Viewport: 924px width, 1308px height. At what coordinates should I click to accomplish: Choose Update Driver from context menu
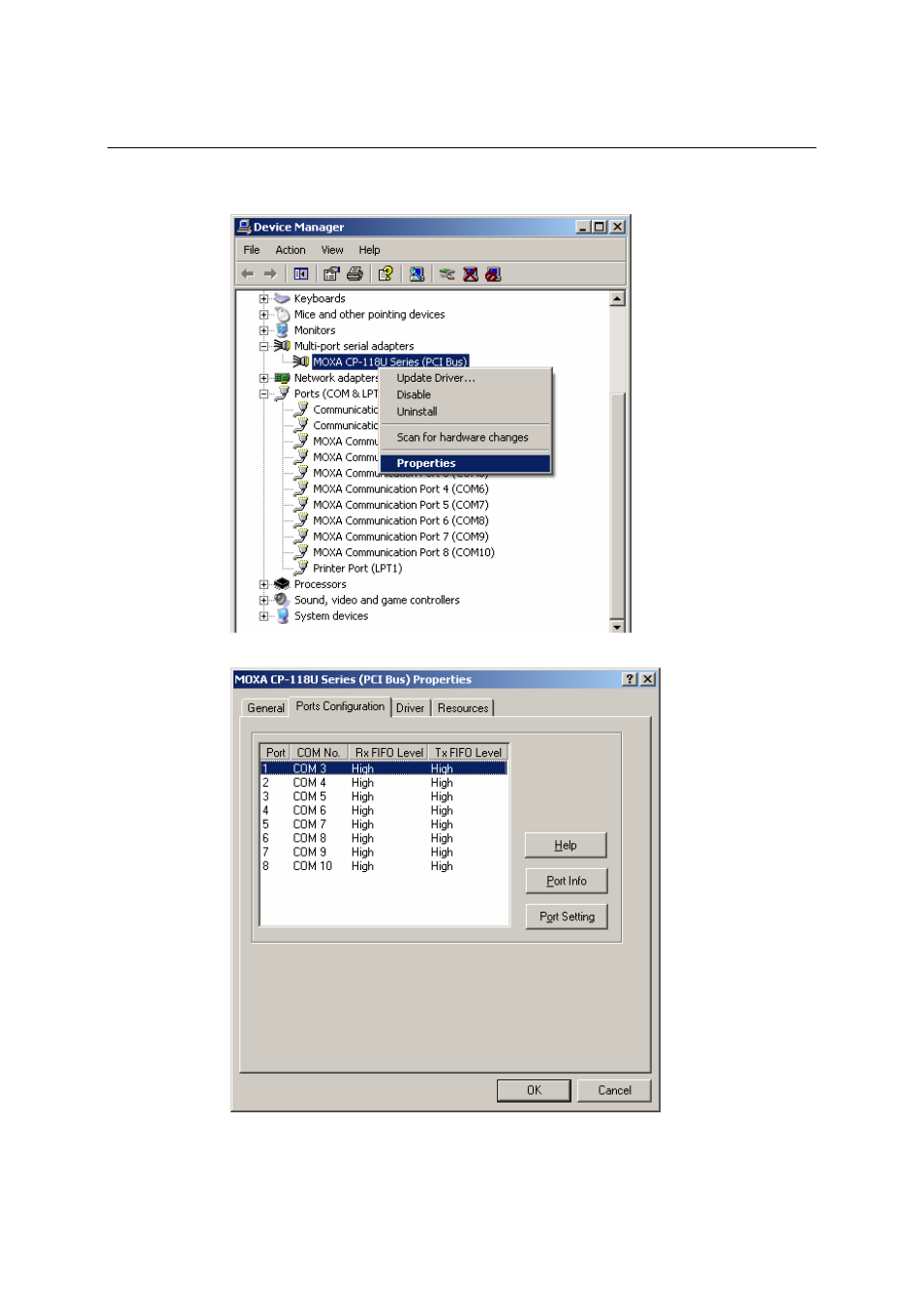(465, 378)
